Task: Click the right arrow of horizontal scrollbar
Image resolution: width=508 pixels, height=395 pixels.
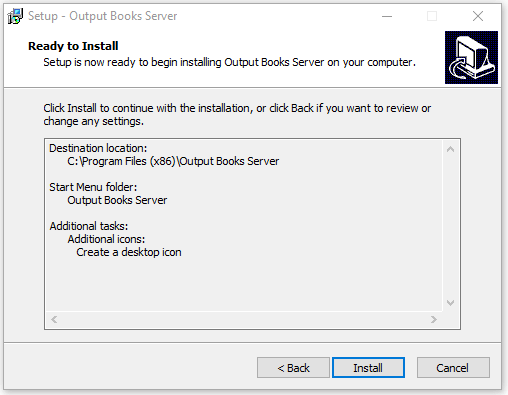Action: pos(434,319)
